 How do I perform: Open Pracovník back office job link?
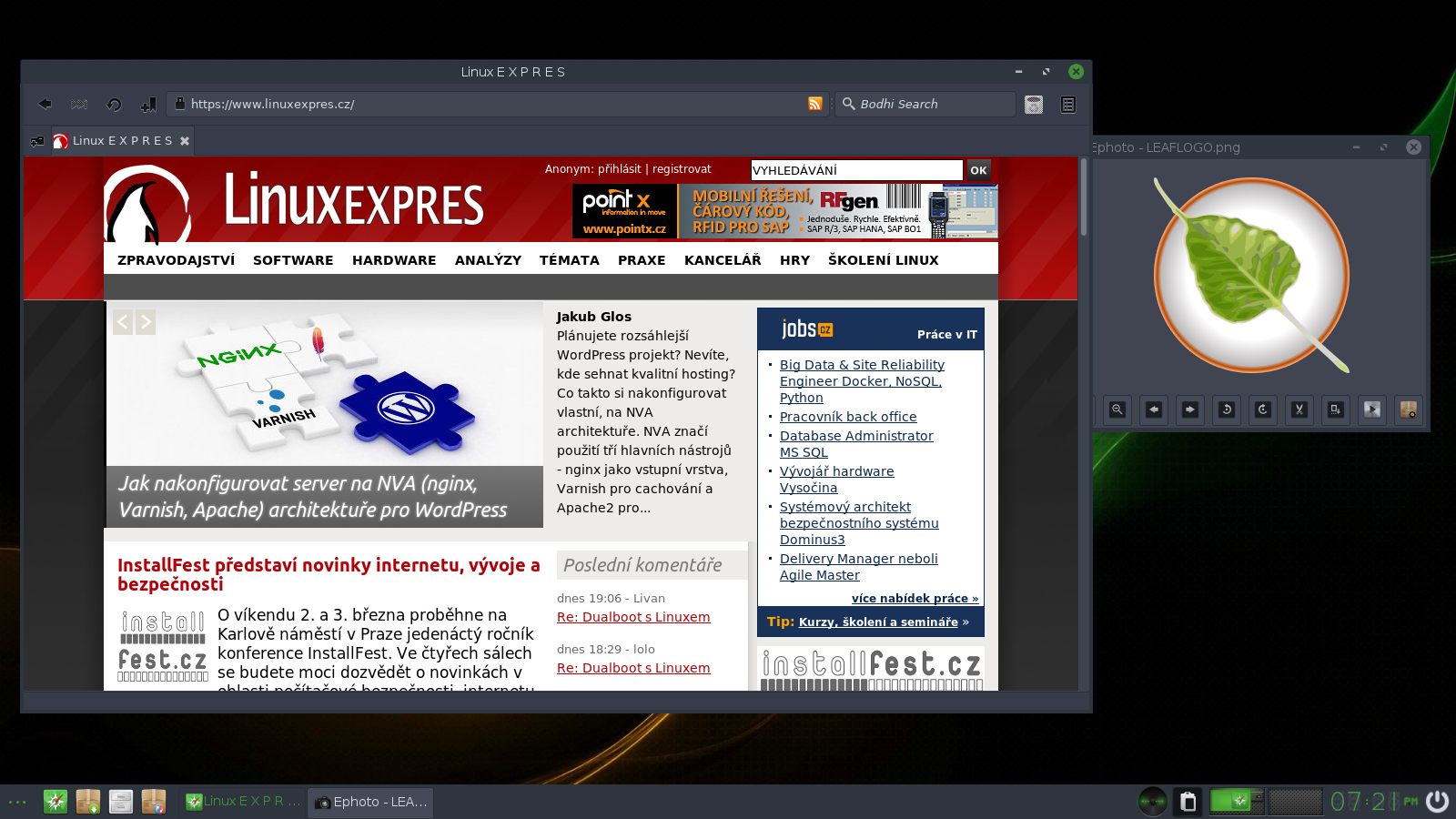pos(848,417)
